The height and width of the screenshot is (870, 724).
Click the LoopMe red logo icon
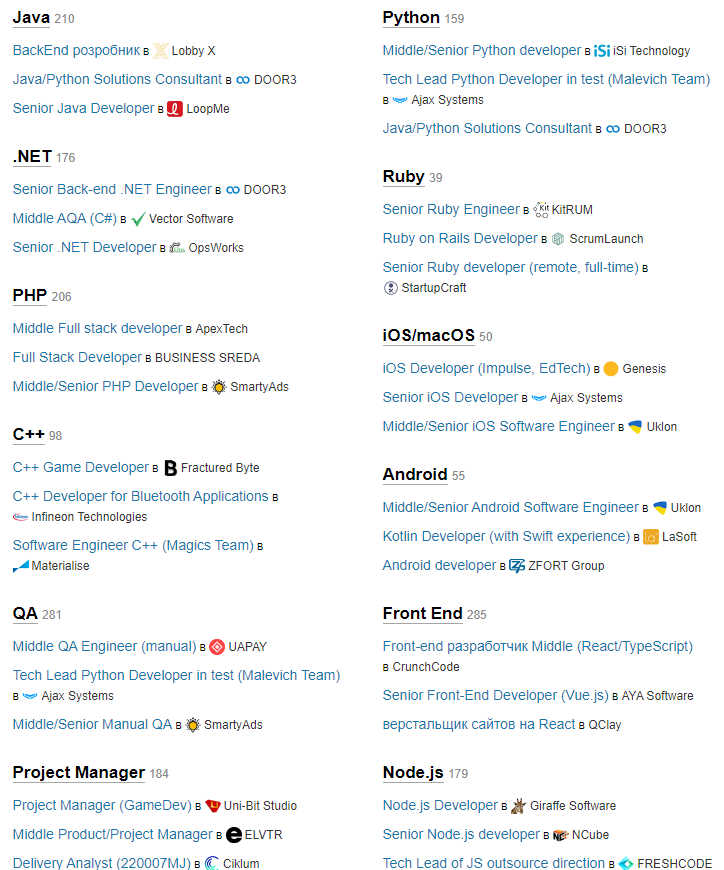click(175, 109)
